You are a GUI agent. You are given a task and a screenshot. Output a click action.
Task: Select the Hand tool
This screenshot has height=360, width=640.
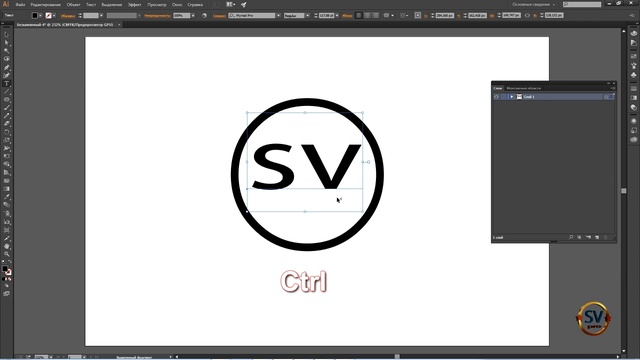[7, 246]
